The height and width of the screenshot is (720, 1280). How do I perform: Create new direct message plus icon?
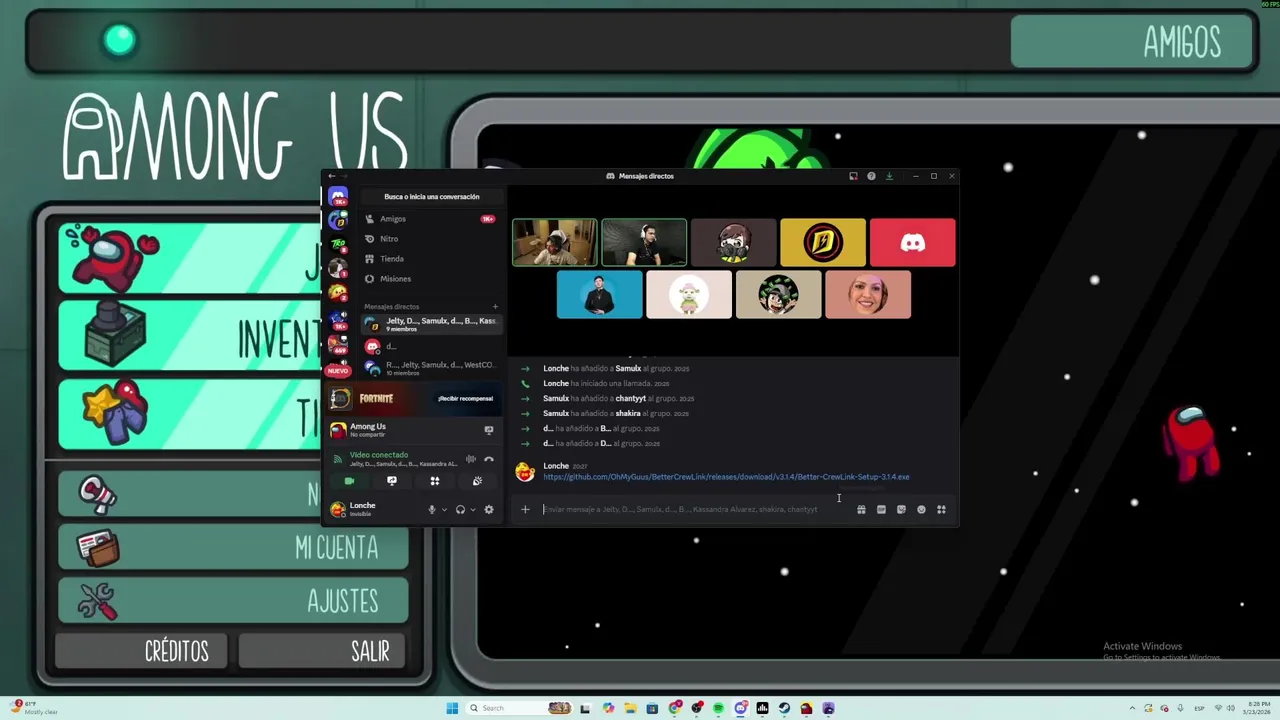click(x=495, y=307)
